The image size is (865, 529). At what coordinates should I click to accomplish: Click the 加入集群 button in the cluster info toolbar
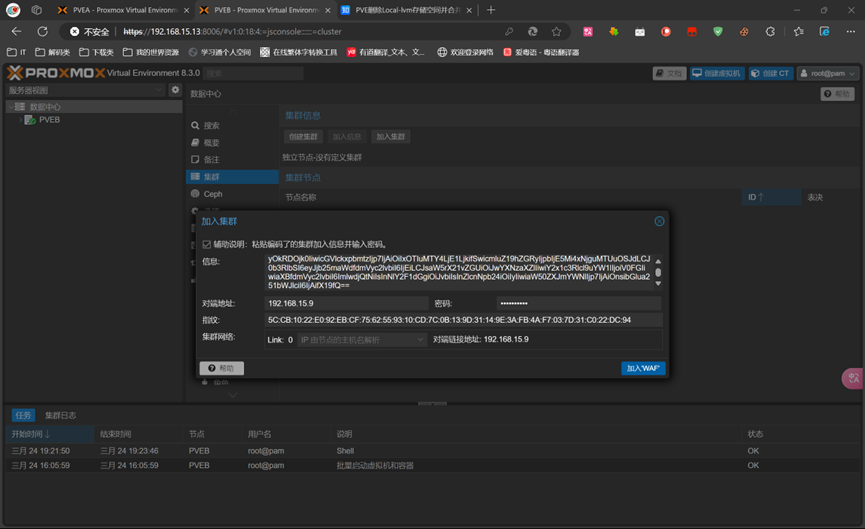tap(391, 137)
